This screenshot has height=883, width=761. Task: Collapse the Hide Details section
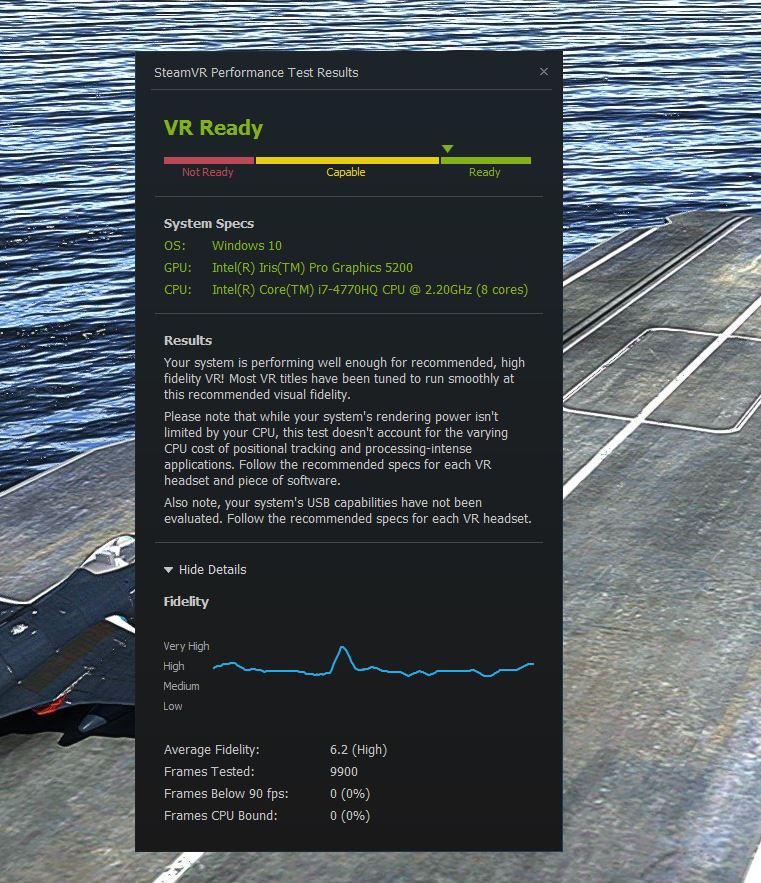[x=205, y=569]
